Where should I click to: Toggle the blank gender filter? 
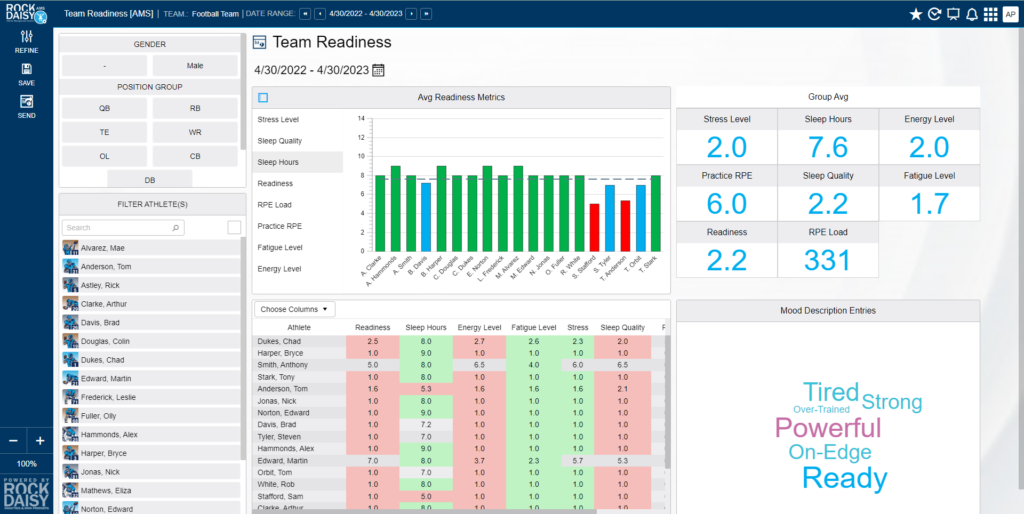coord(104,65)
